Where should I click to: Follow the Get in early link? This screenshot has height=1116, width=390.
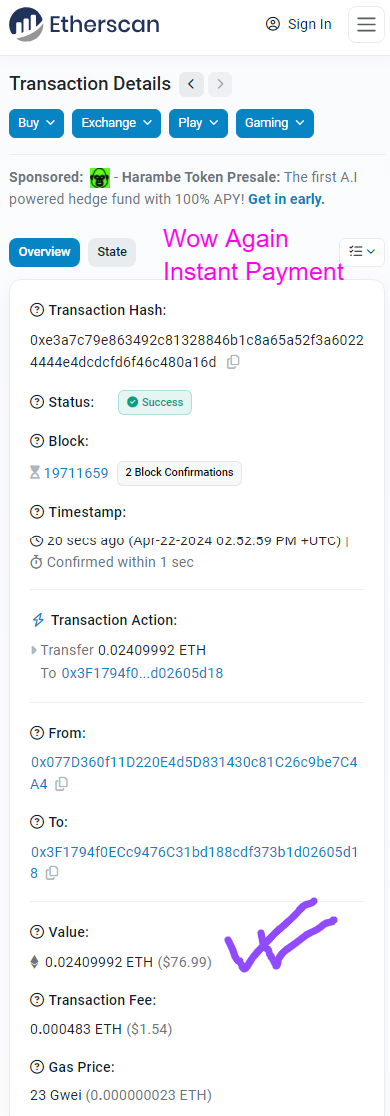(x=286, y=200)
